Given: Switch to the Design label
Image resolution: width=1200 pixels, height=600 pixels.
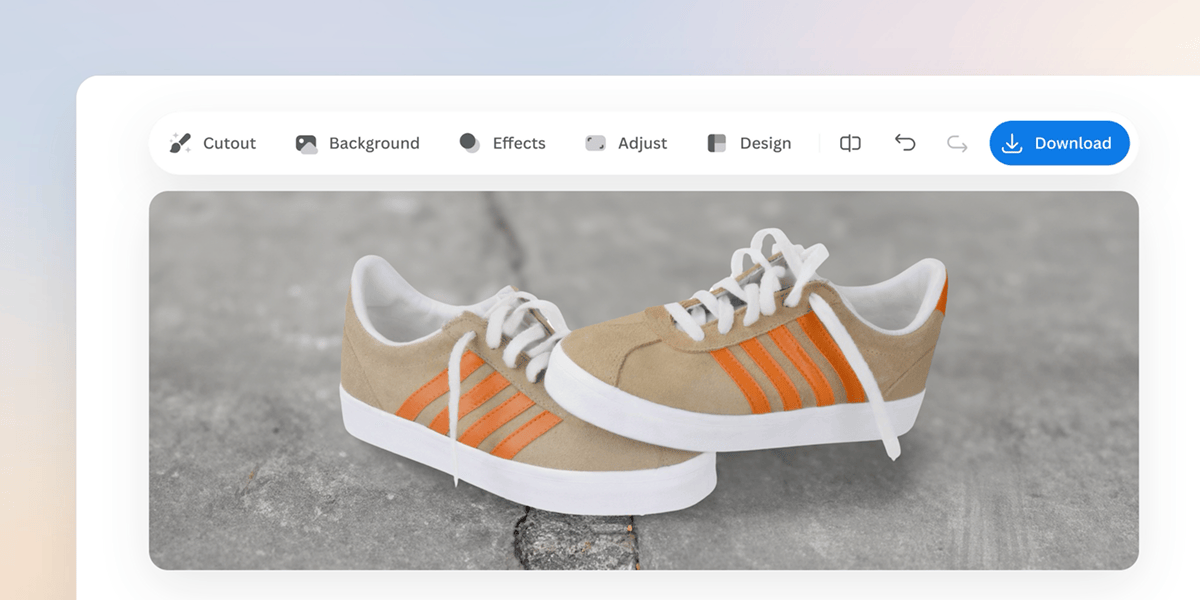Looking at the screenshot, I should (765, 143).
